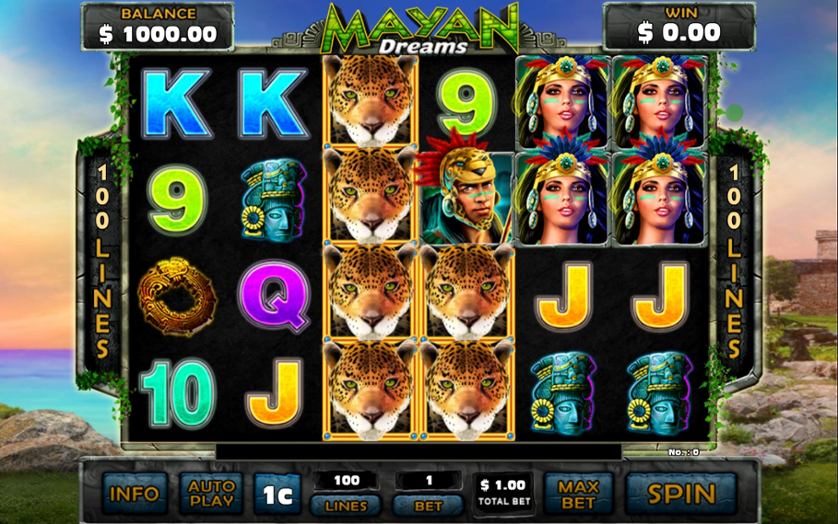The image size is (838, 524).
Task: Click the purple Q symbol
Action: click(274, 296)
